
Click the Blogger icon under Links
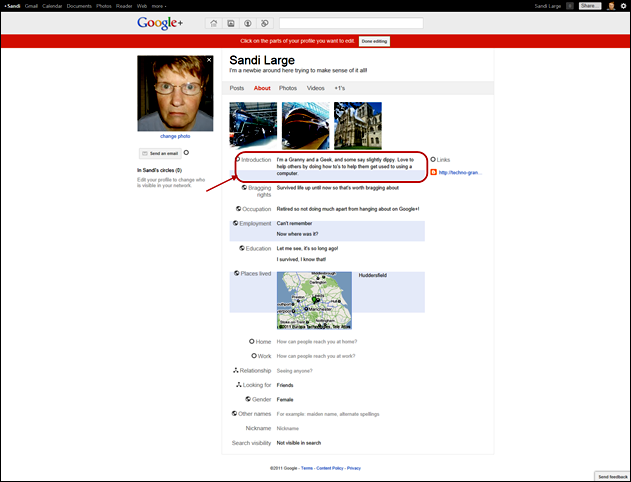click(x=433, y=172)
